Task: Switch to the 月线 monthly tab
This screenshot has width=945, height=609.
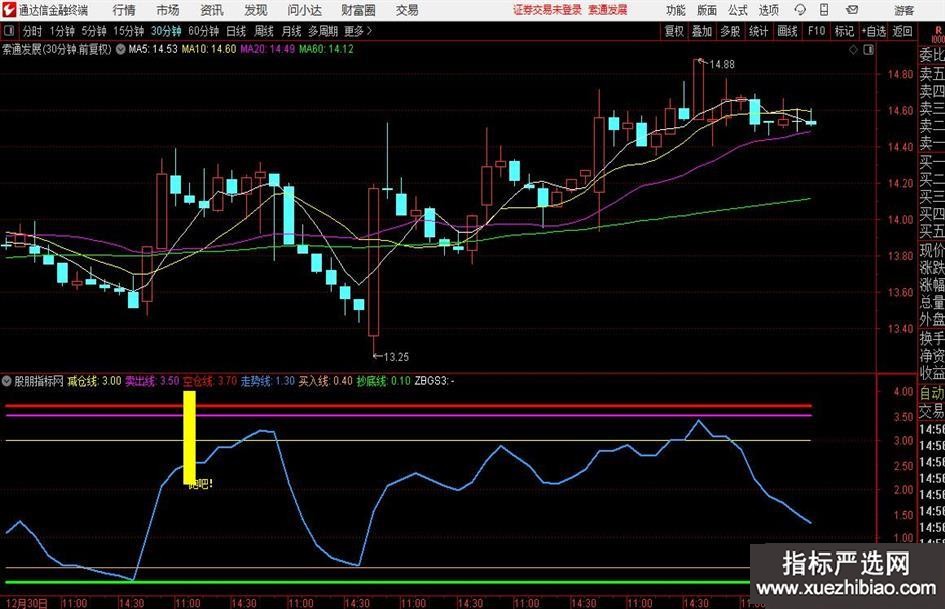Action: click(291, 31)
